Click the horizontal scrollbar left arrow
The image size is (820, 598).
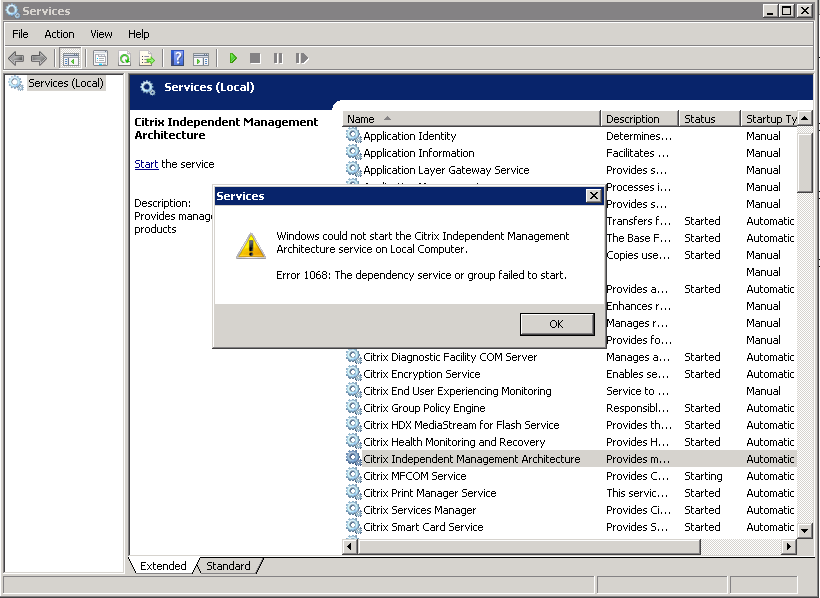click(x=350, y=547)
